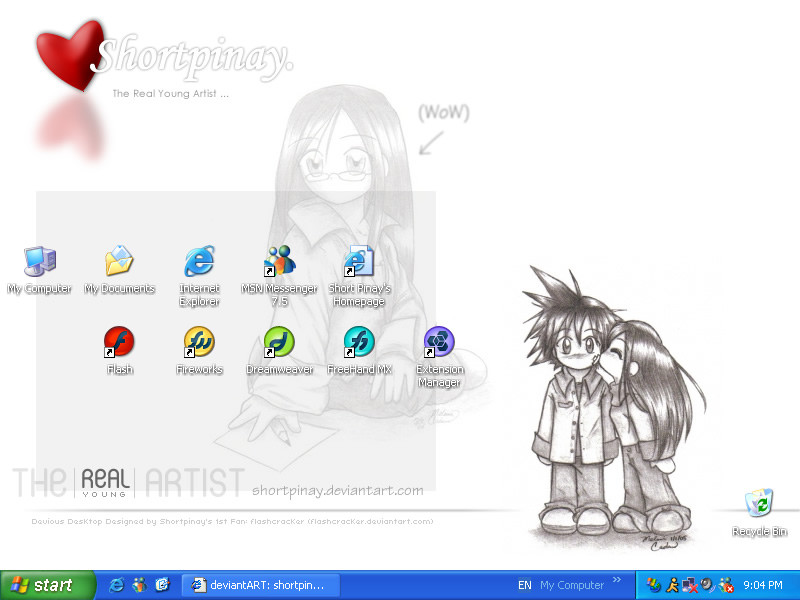Click the My Computer taskbar toolbar label

click(x=572, y=585)
